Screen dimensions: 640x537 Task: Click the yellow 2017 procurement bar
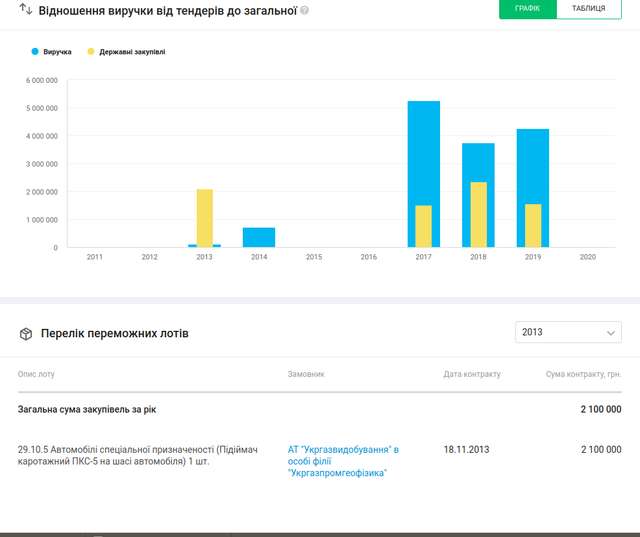point(424,226)
